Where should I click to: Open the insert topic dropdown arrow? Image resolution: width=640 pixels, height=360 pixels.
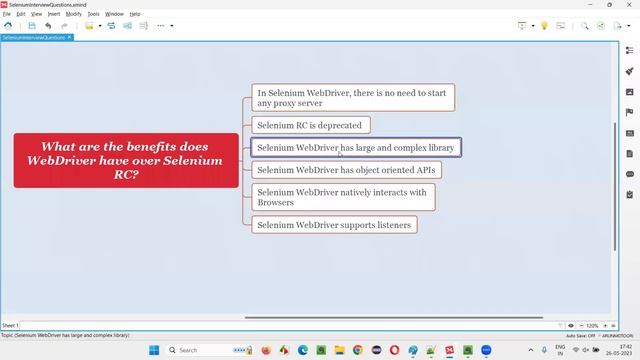point(100,26)
